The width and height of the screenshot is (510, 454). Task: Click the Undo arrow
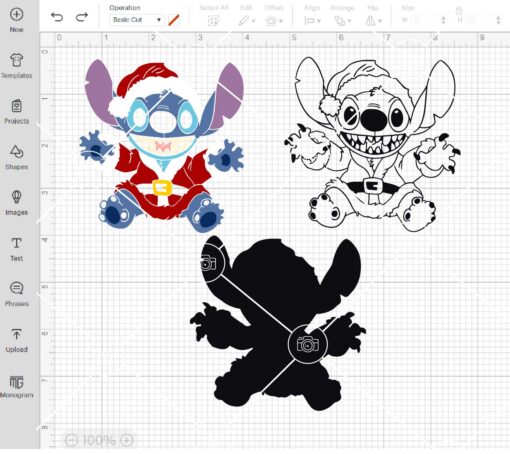coord(57,17)
